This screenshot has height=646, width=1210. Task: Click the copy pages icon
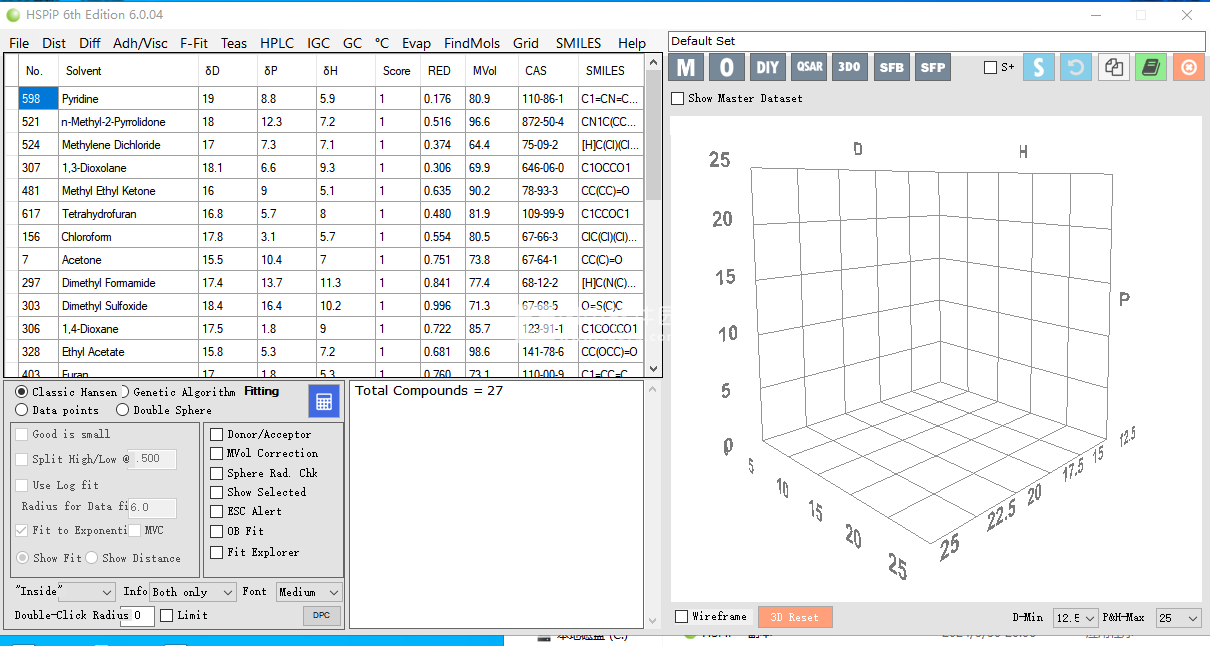pos(1114,67)
